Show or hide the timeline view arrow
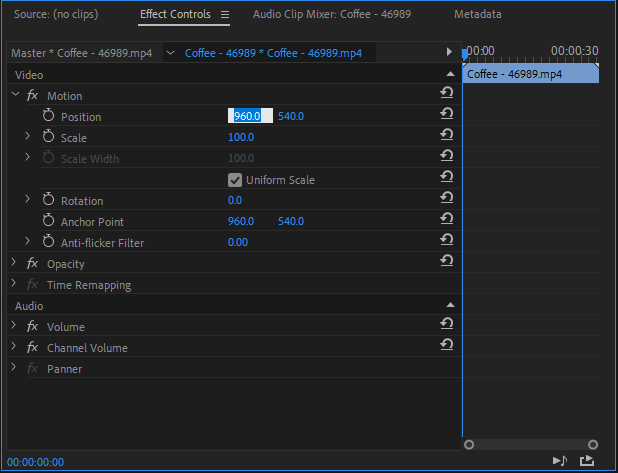The width and height of the screenshot is (618, 473). [x=449, y=52]
